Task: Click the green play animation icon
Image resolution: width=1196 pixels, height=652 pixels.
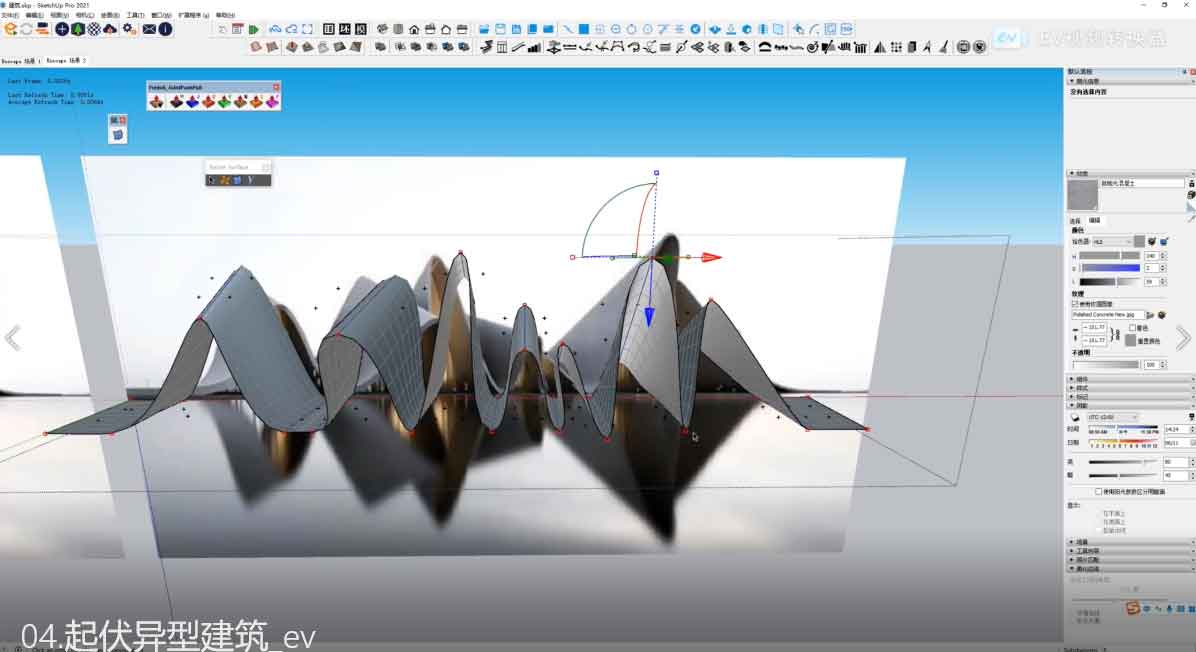Action: [x=254, y=30]
